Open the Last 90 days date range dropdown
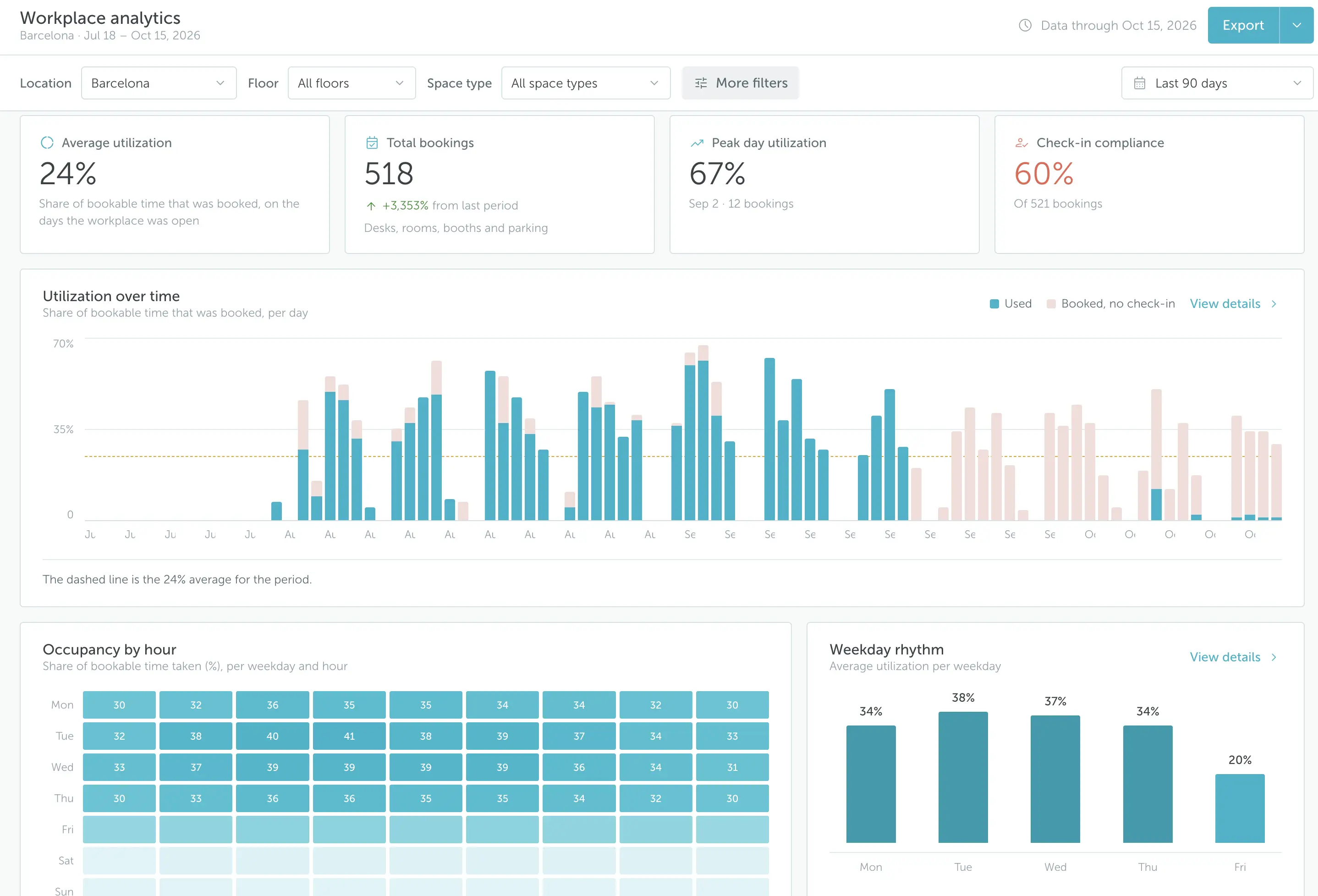Viewport: 1318px width, 896px height. click(1217, 83)
